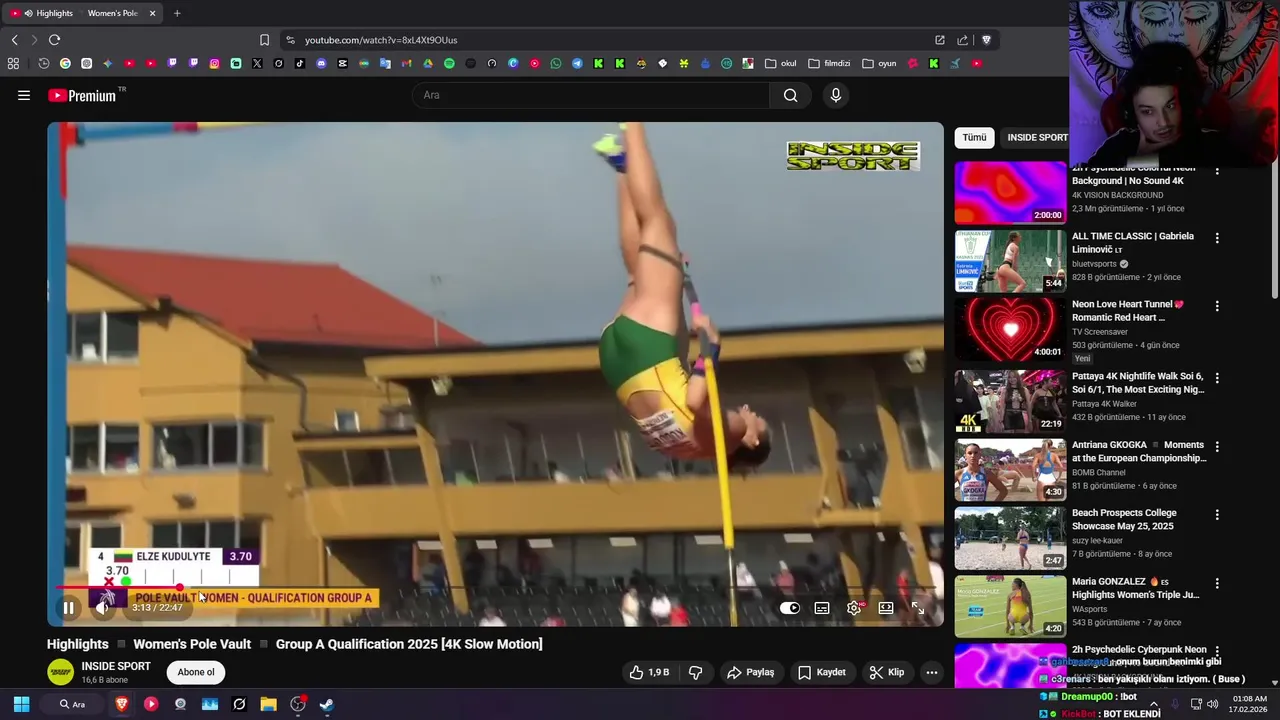Open File Explorer from taskbar
The width and height of the screenshot is (1280, 720).
[x=268, y=704]
